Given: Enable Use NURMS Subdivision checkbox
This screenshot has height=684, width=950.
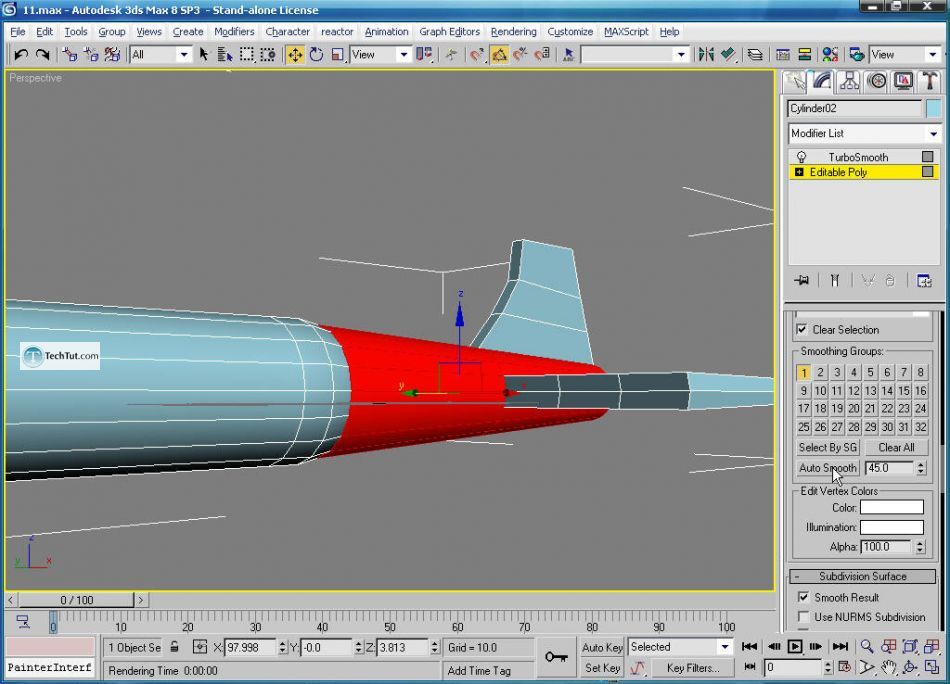Looking at the screenshot, I should coord(803,617).
